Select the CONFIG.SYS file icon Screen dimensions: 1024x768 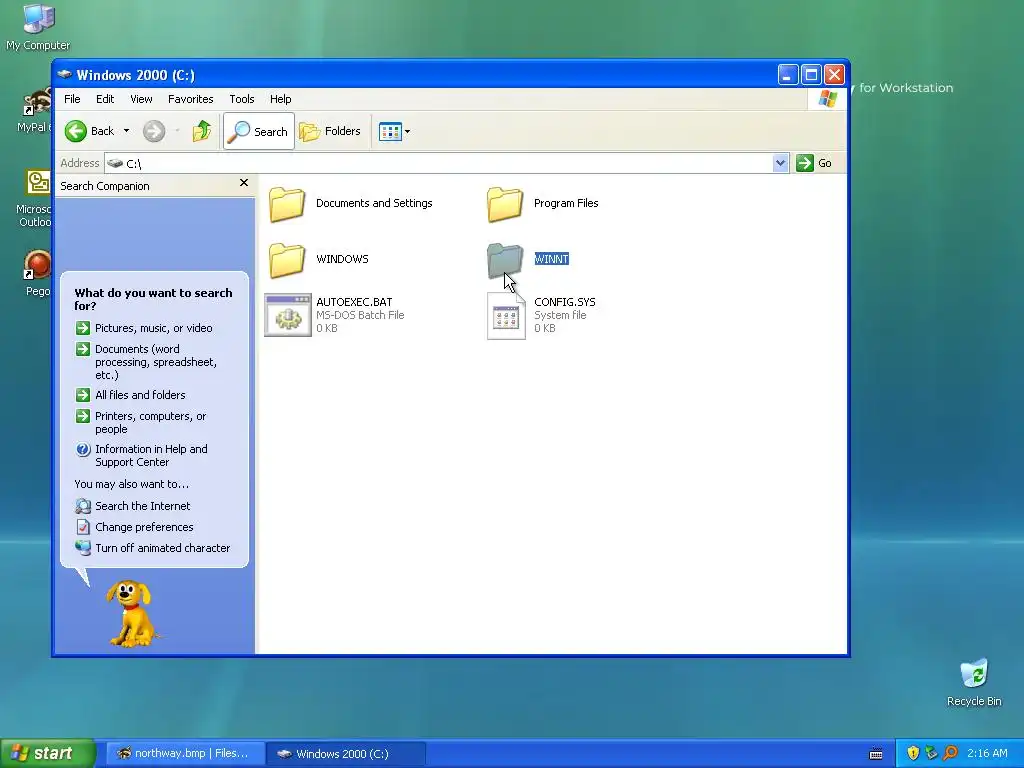click(x=506, y=315)
